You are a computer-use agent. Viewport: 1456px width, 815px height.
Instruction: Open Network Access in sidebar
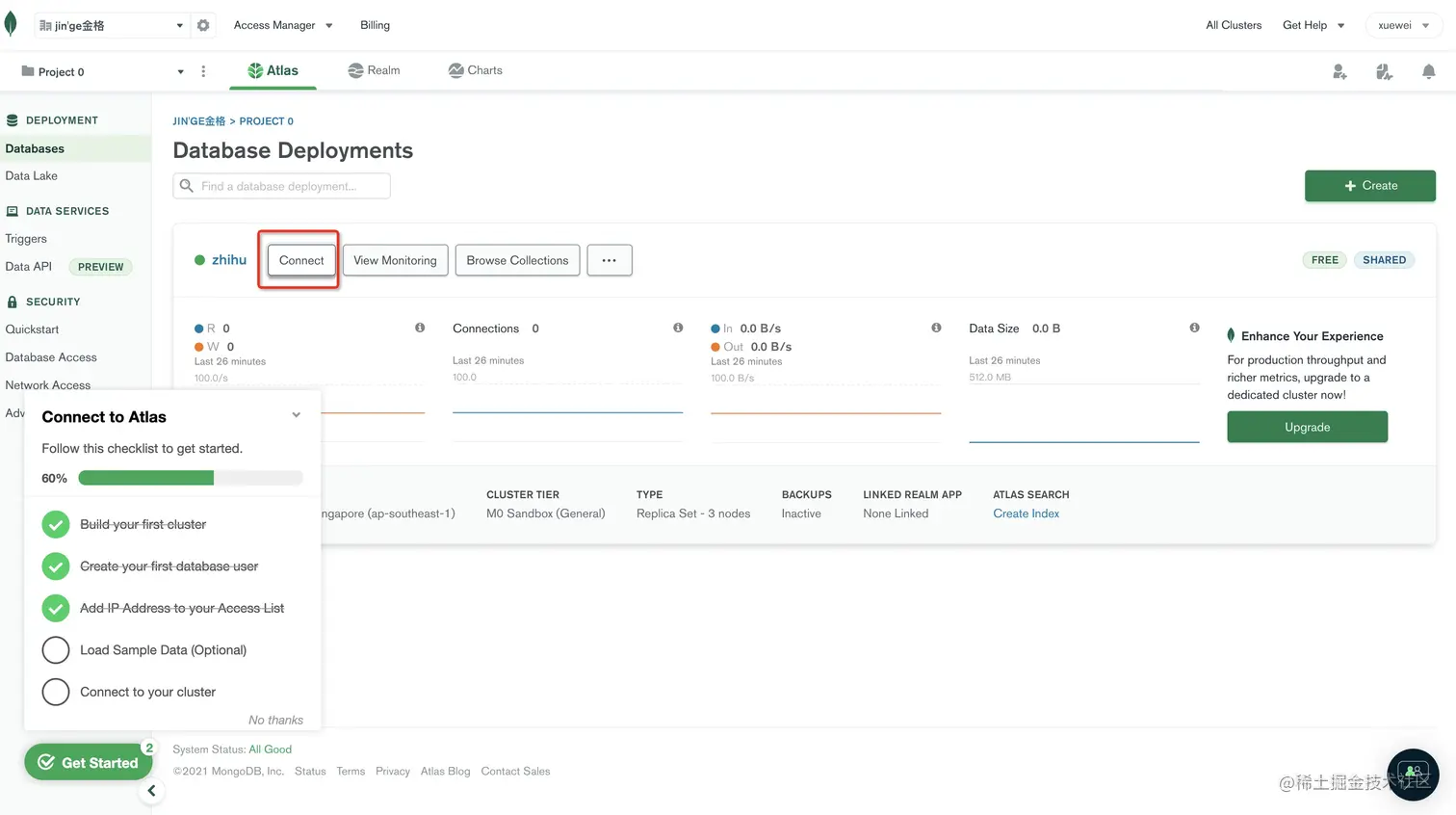coord(48,384)
